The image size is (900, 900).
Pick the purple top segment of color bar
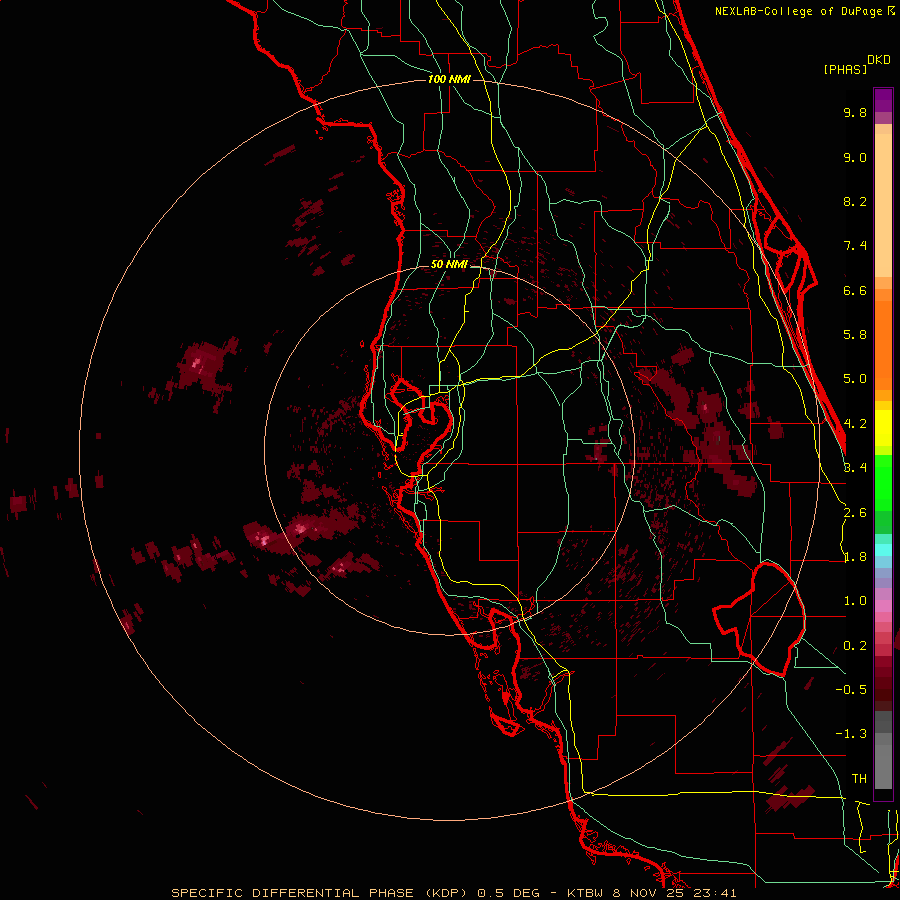pyautogui.click(x=883, y=100)
